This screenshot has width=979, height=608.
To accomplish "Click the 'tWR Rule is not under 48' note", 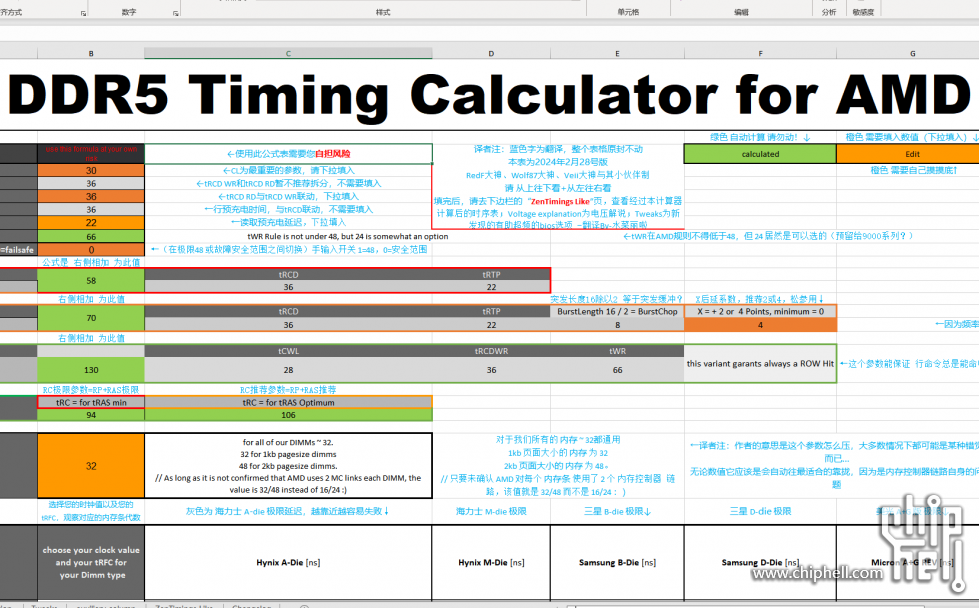I will point(348,237).
